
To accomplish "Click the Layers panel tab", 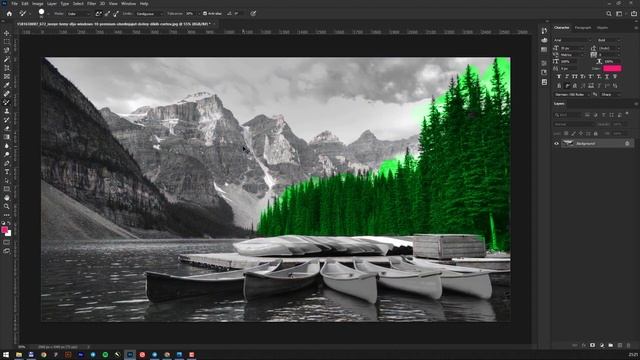I will point(559,104).
